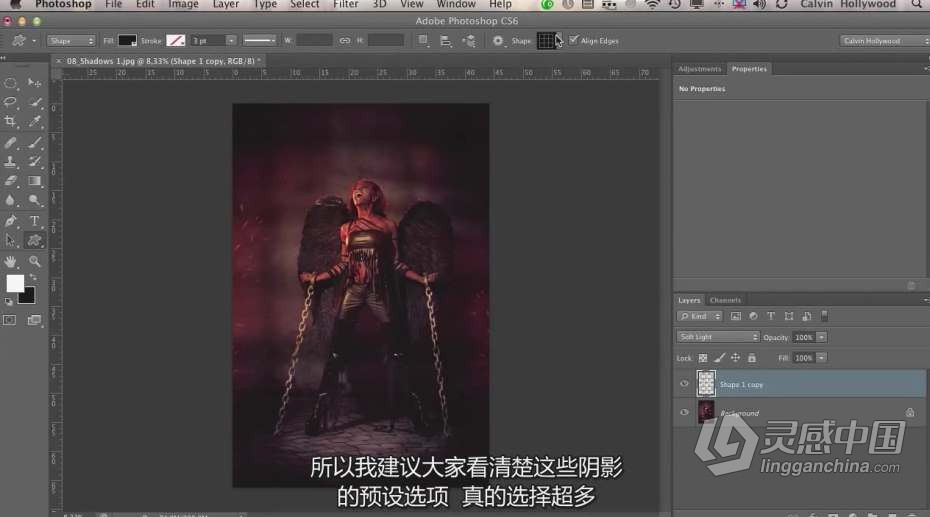Select the Dodge tool

coord(34,200)
